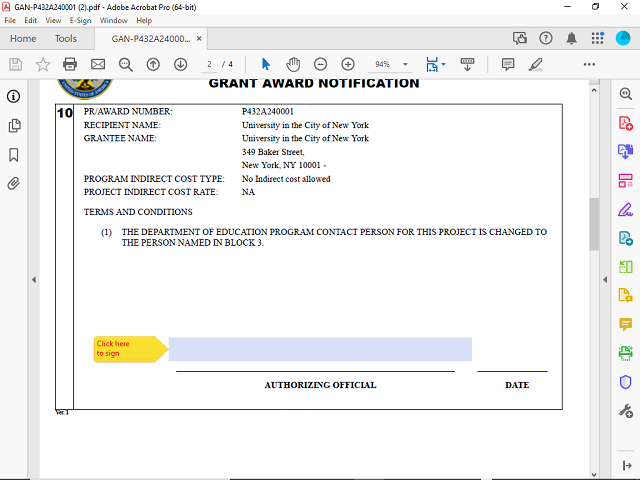Open the Fill & Sign pen tool
The image size is (640, 480).
626,210
